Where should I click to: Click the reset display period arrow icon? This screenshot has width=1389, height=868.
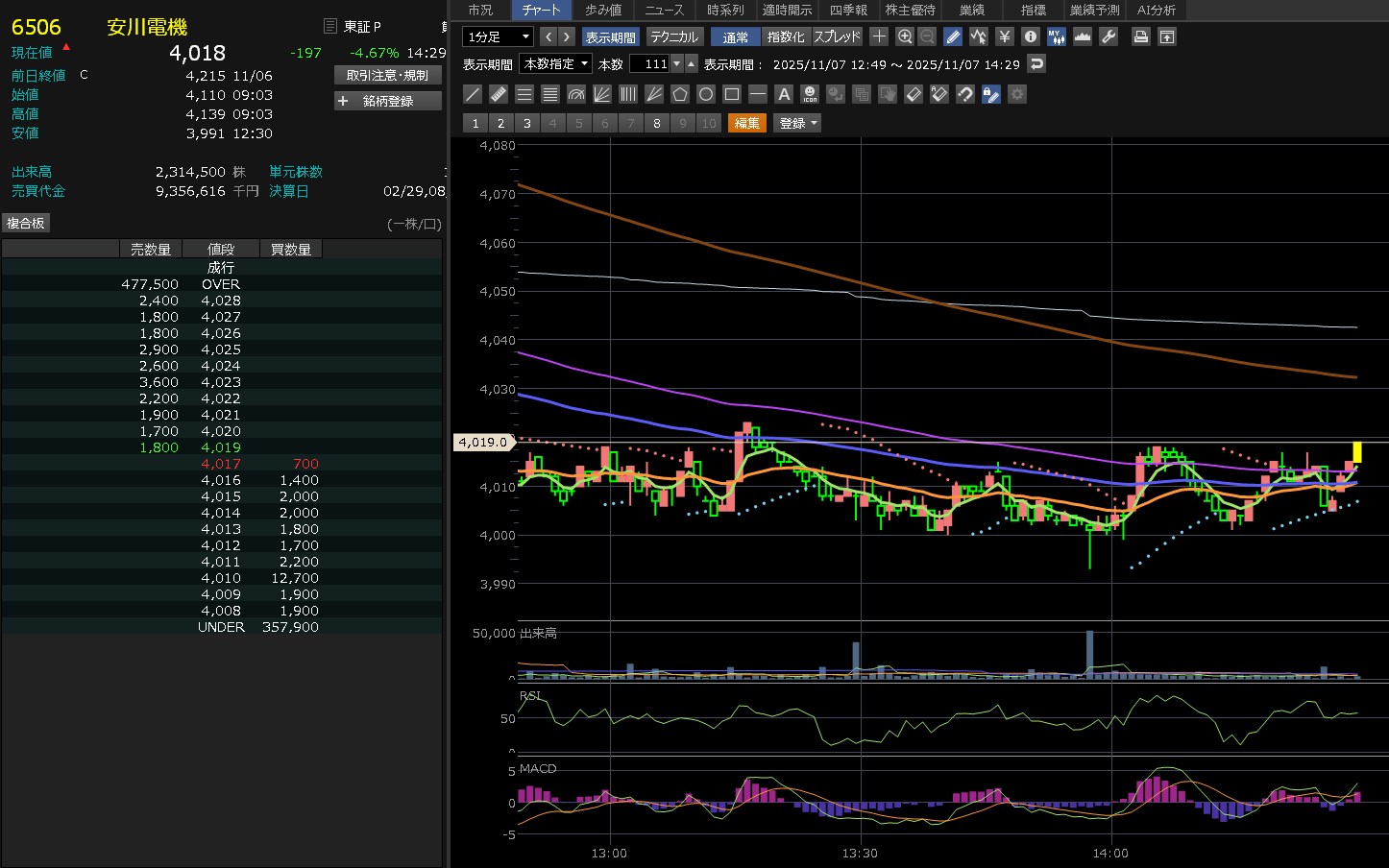point(1036,64)
